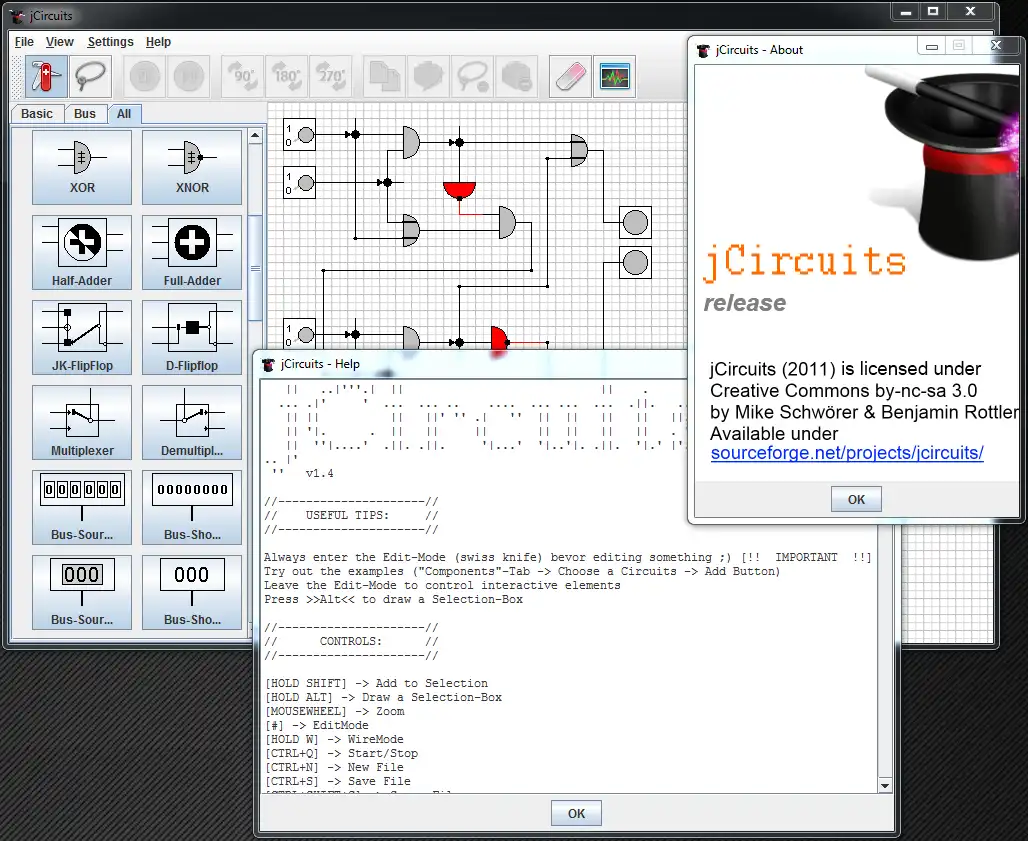Click the rotate 180° toolbar icon
Image resolution: width=1028 pixels, height=841 pixels.
(x=287, y=77)
